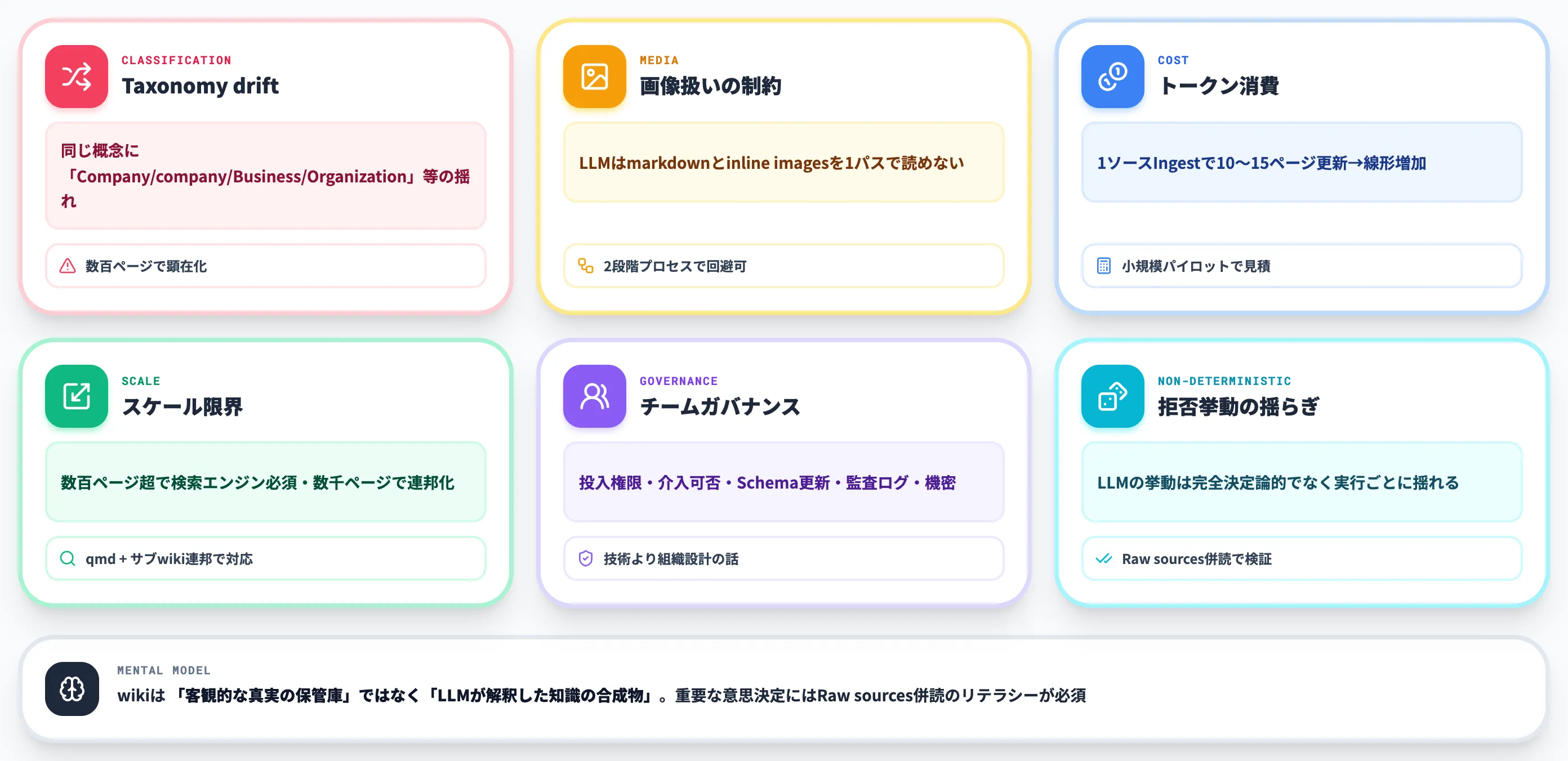Click the double-check icon beside Raw sources併読で検証
1568x761 pixels.
pyautogui.click(x=1103, y=558)
